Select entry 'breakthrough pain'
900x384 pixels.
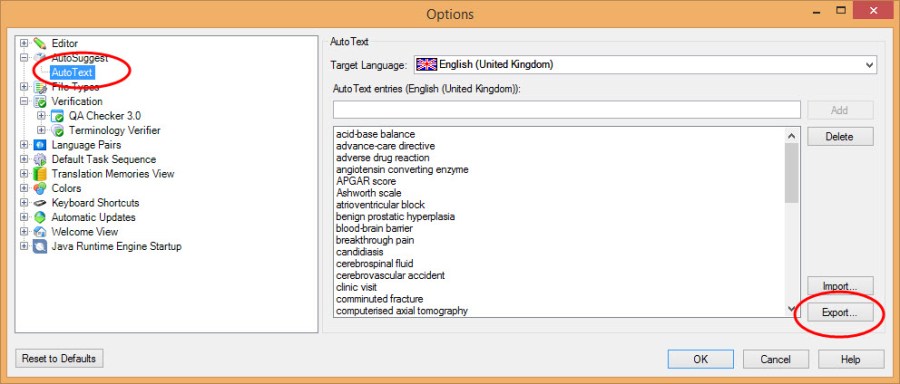375,240
